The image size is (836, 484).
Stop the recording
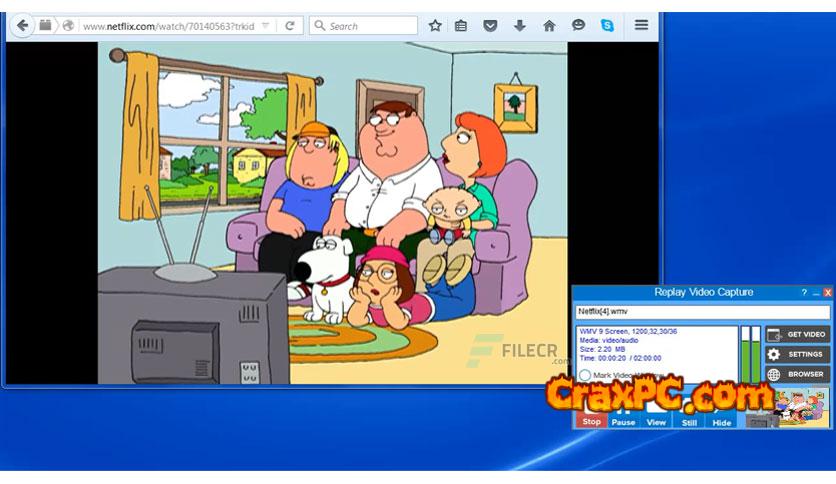[x=591, y=418]
